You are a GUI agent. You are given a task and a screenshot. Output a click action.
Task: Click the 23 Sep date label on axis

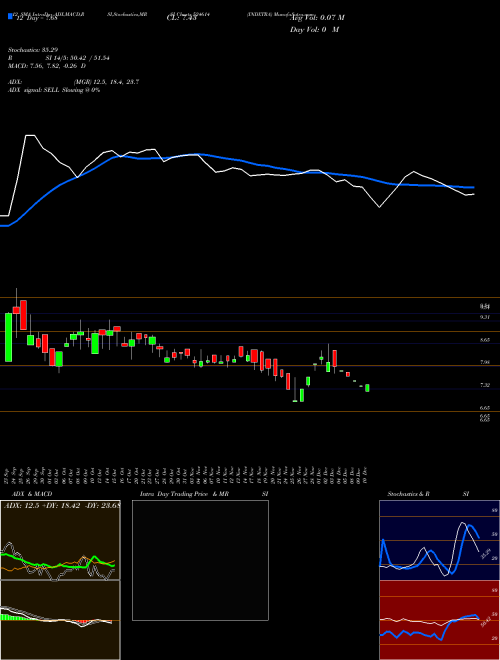tap(8, 474)
